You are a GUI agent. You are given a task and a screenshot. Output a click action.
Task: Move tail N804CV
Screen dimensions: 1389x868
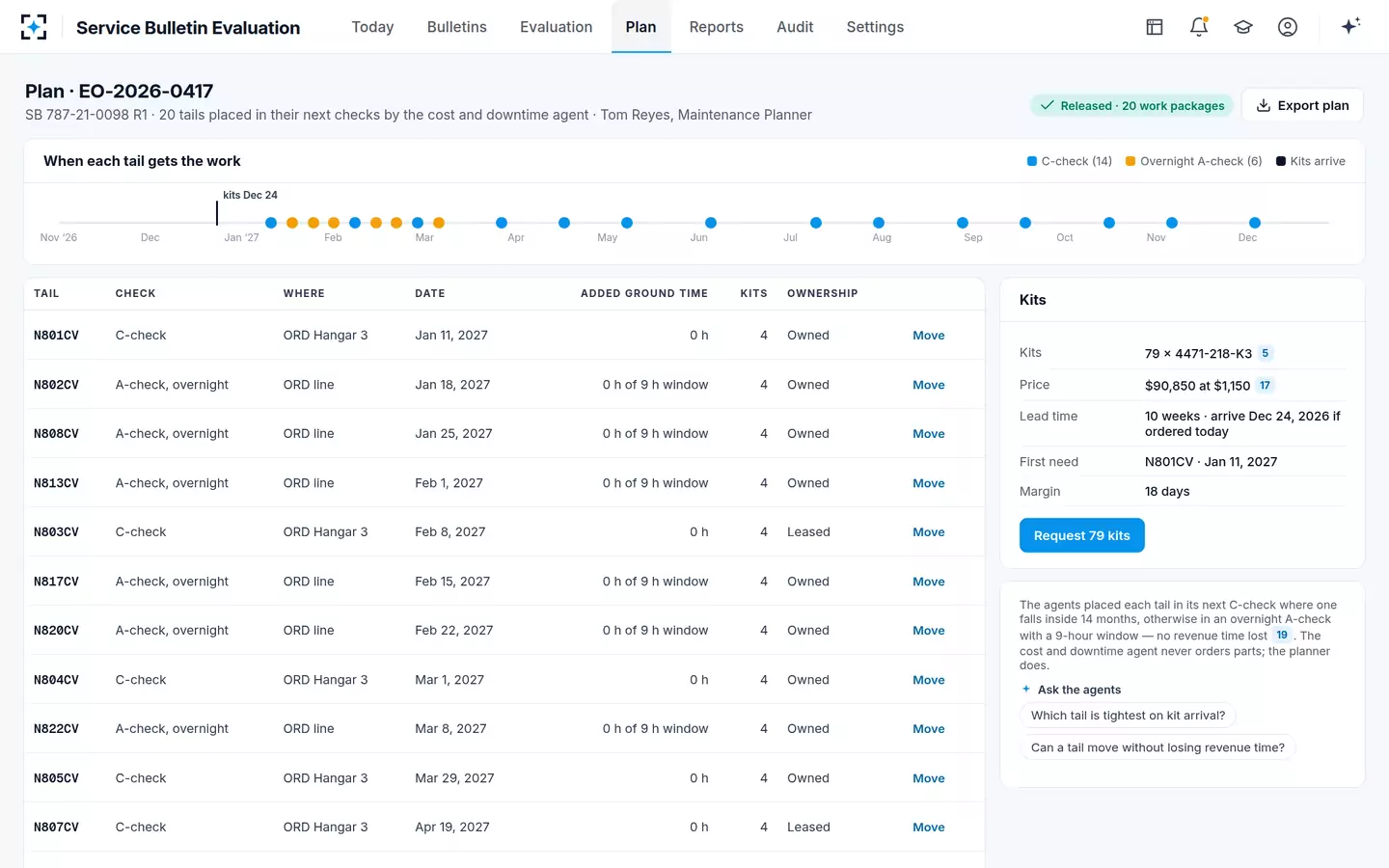pos(929,680)
